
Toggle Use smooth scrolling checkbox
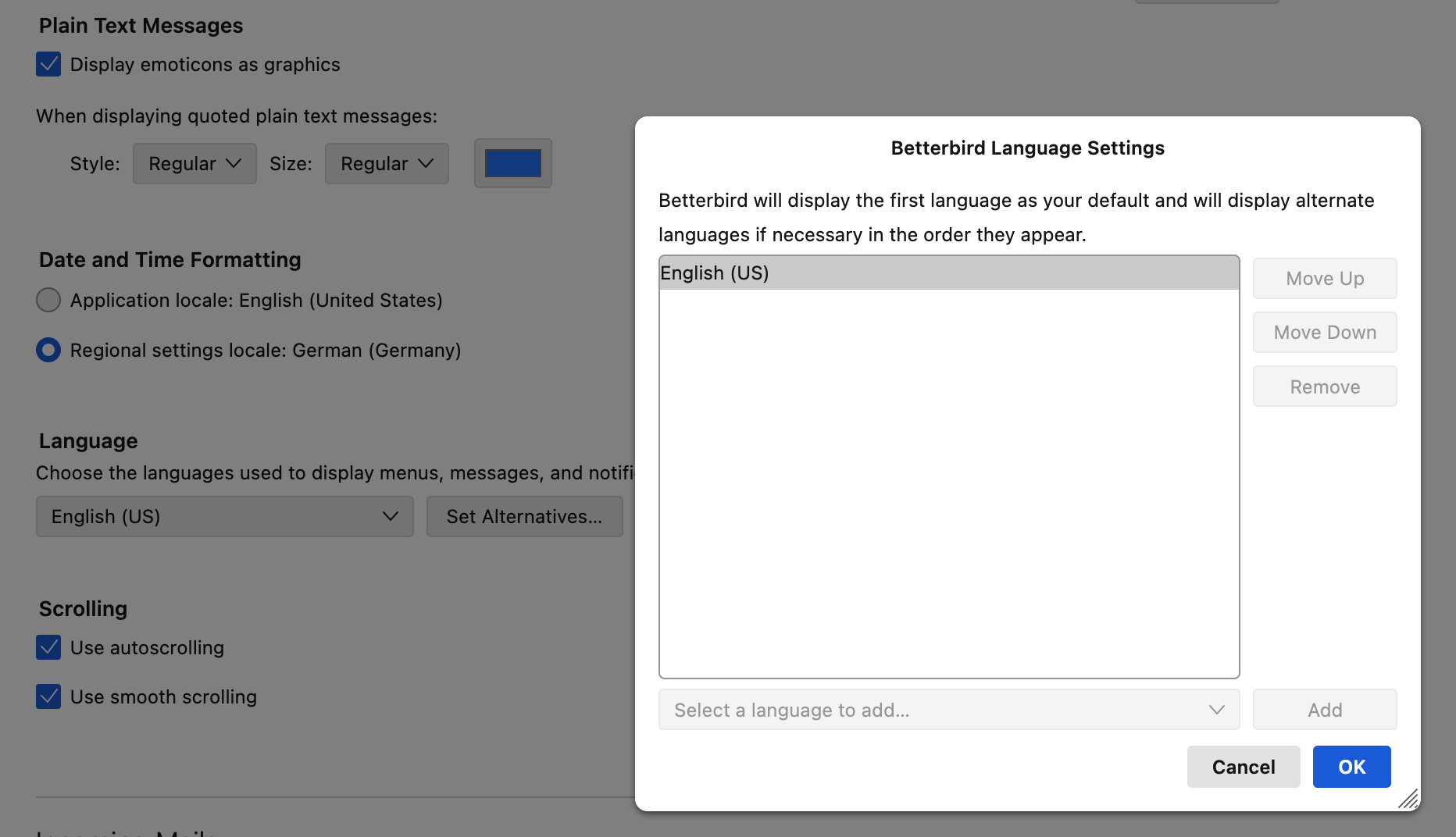[x=48, y=696]
